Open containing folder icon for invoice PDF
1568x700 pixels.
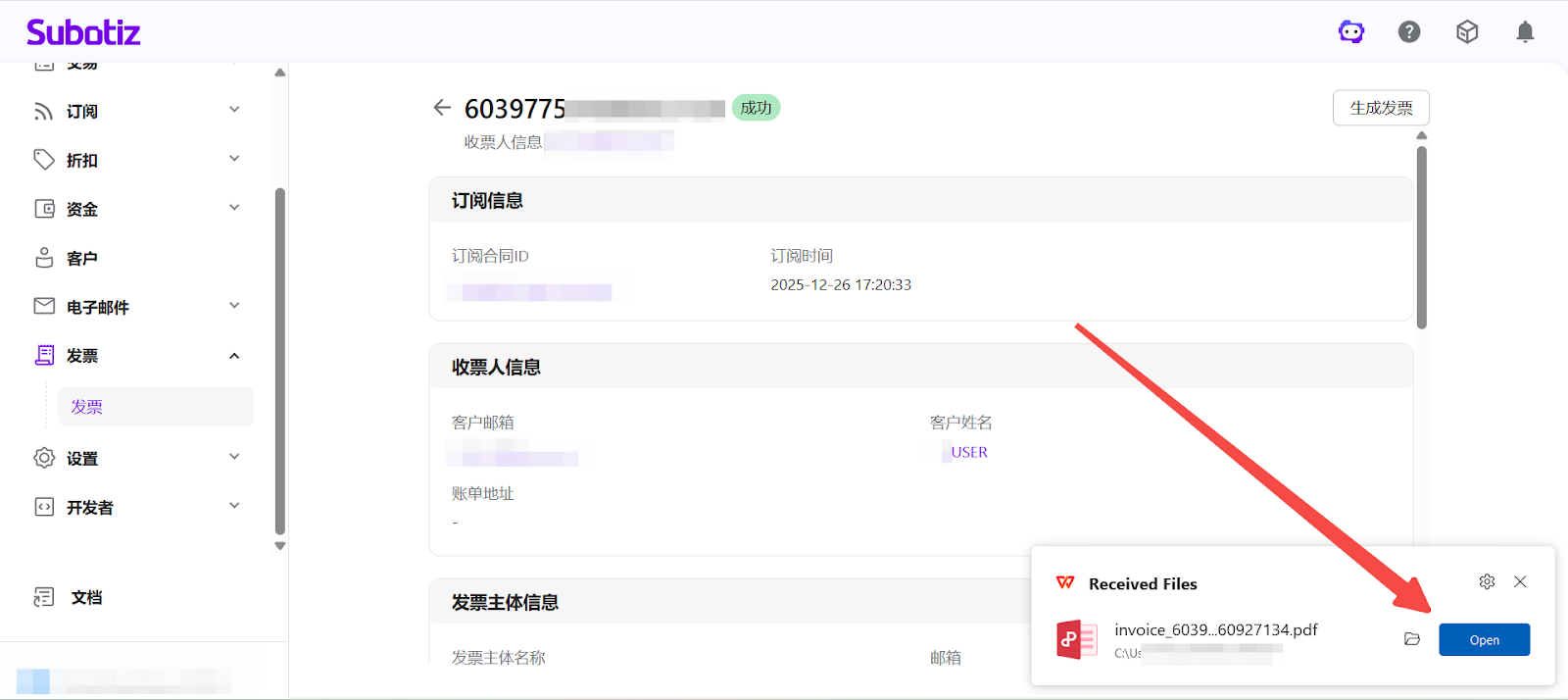pos(1412,639)
